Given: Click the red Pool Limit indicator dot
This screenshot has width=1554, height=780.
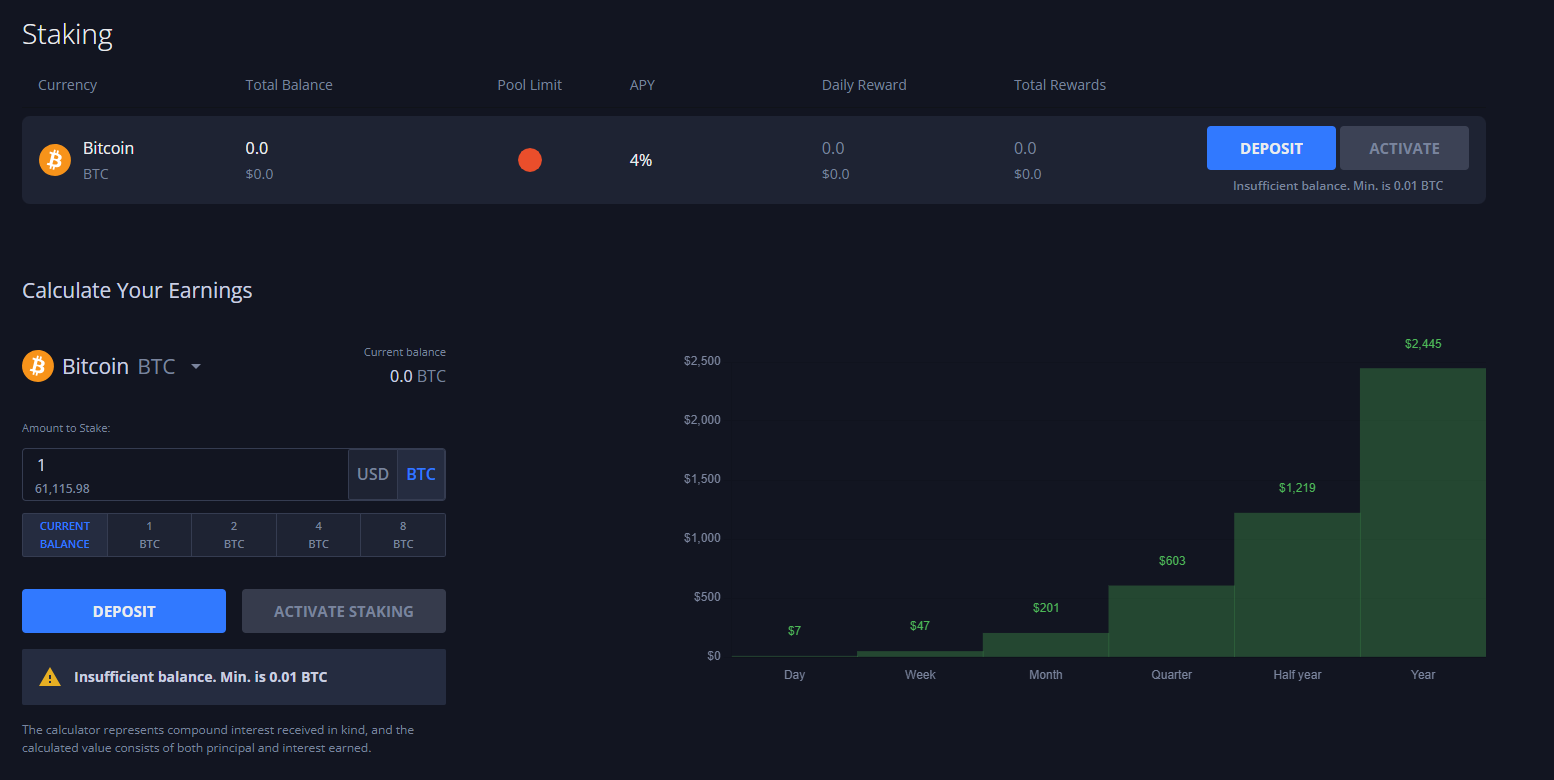Looking at the screenshot, I should (x=530, y=160).
